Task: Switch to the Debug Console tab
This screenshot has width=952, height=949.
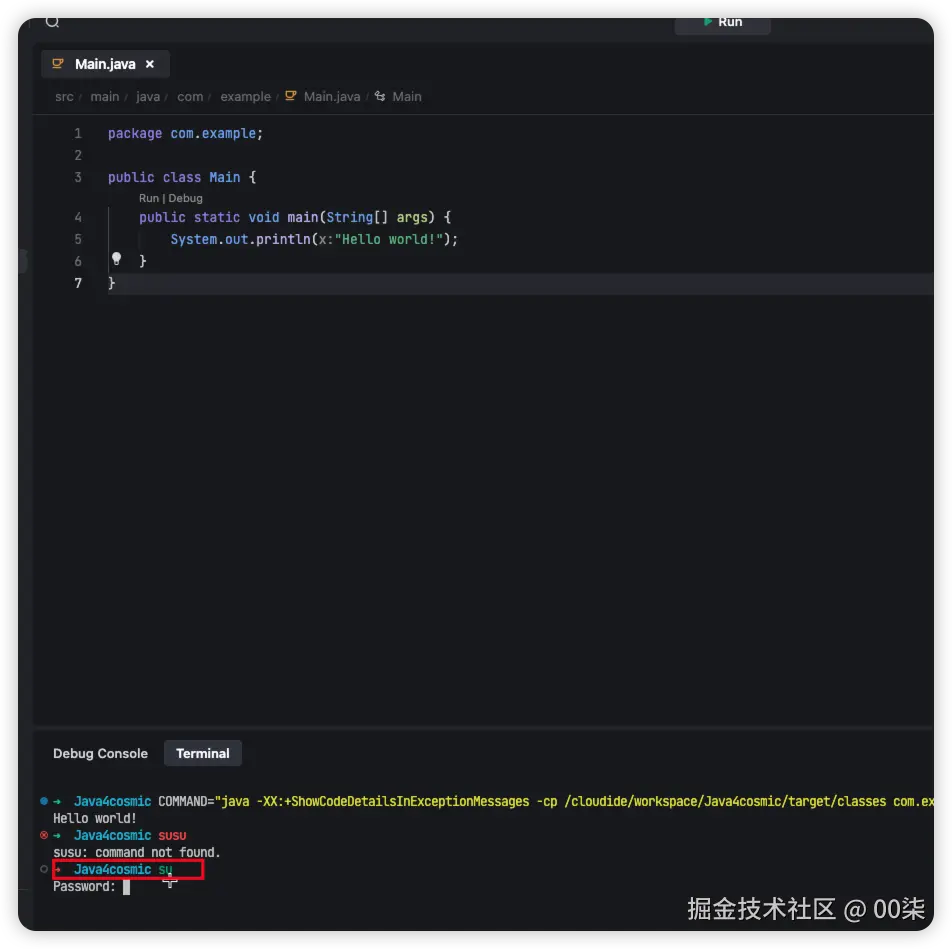Action: pos(100,754)
